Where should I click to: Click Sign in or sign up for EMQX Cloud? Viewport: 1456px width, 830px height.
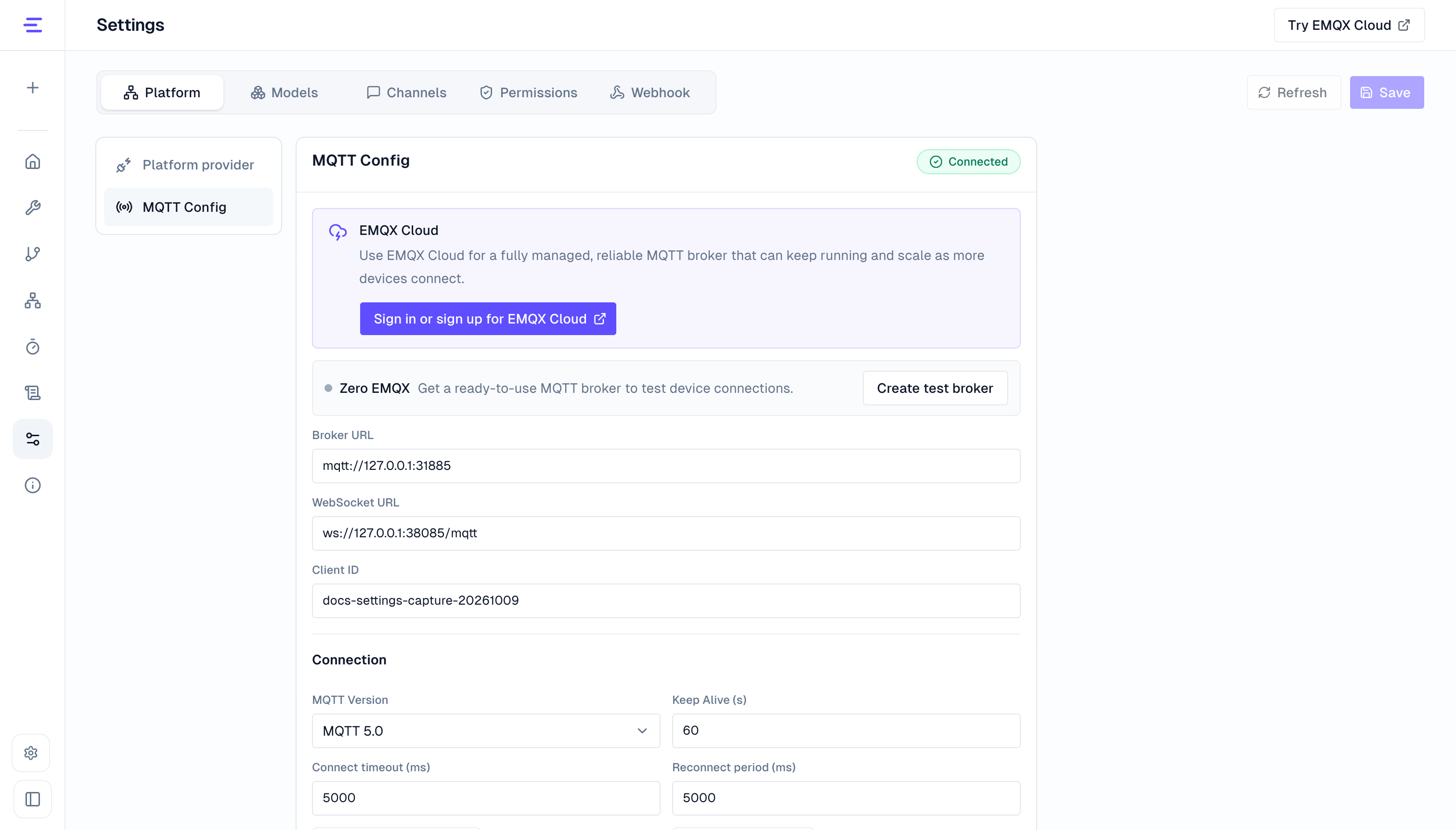[x=488, y=319]
